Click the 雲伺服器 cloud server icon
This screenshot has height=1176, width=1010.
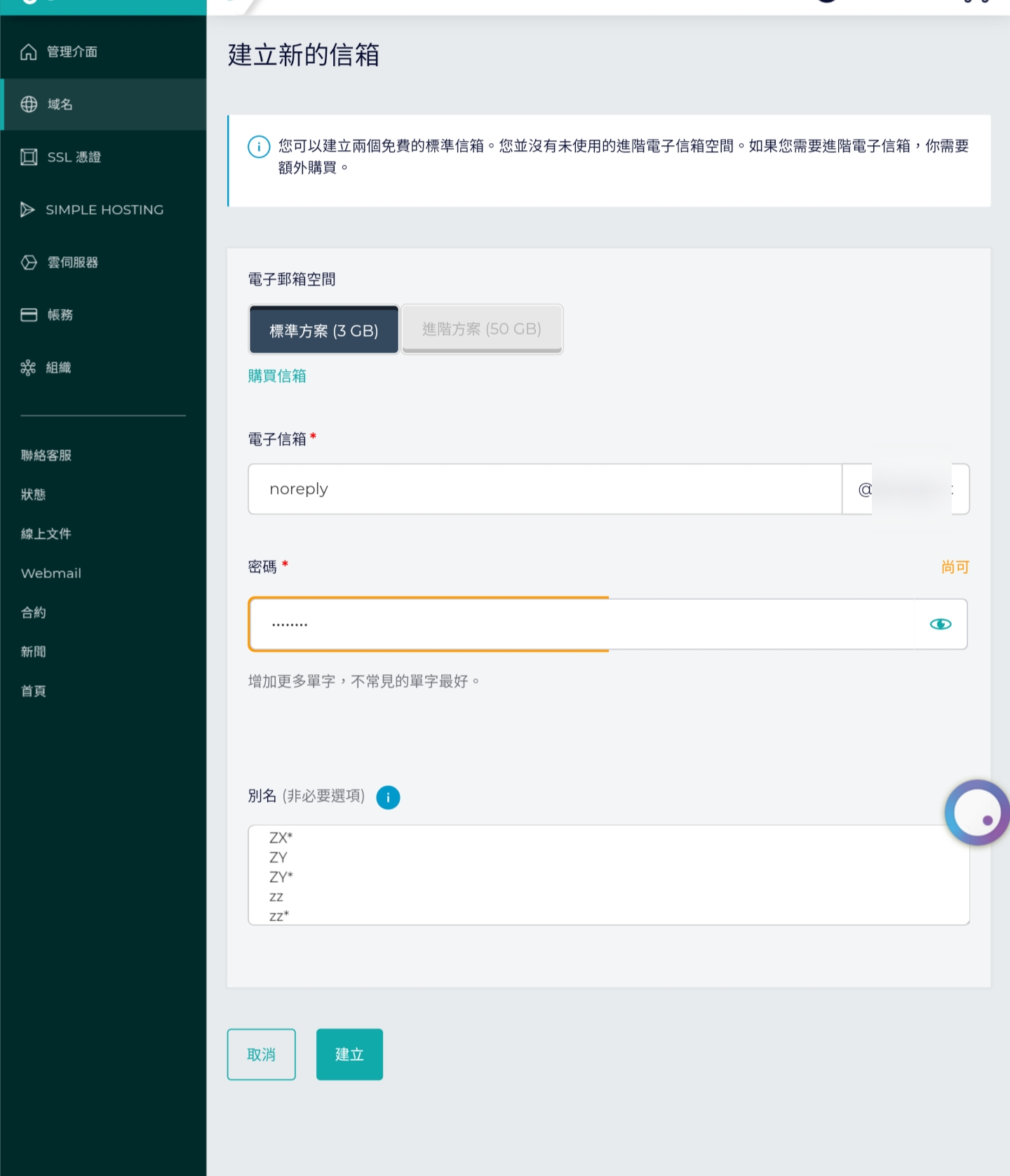[29, 262]
